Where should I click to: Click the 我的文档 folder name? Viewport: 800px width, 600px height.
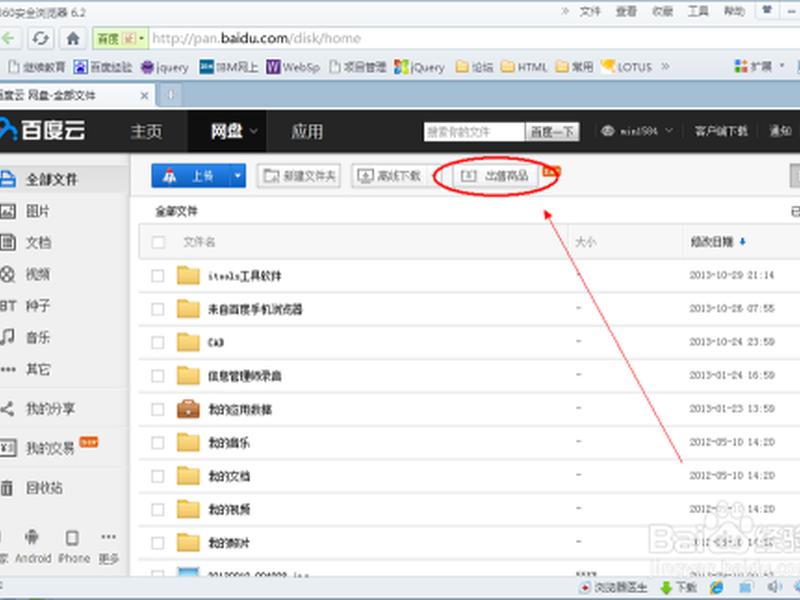(229, 476)
